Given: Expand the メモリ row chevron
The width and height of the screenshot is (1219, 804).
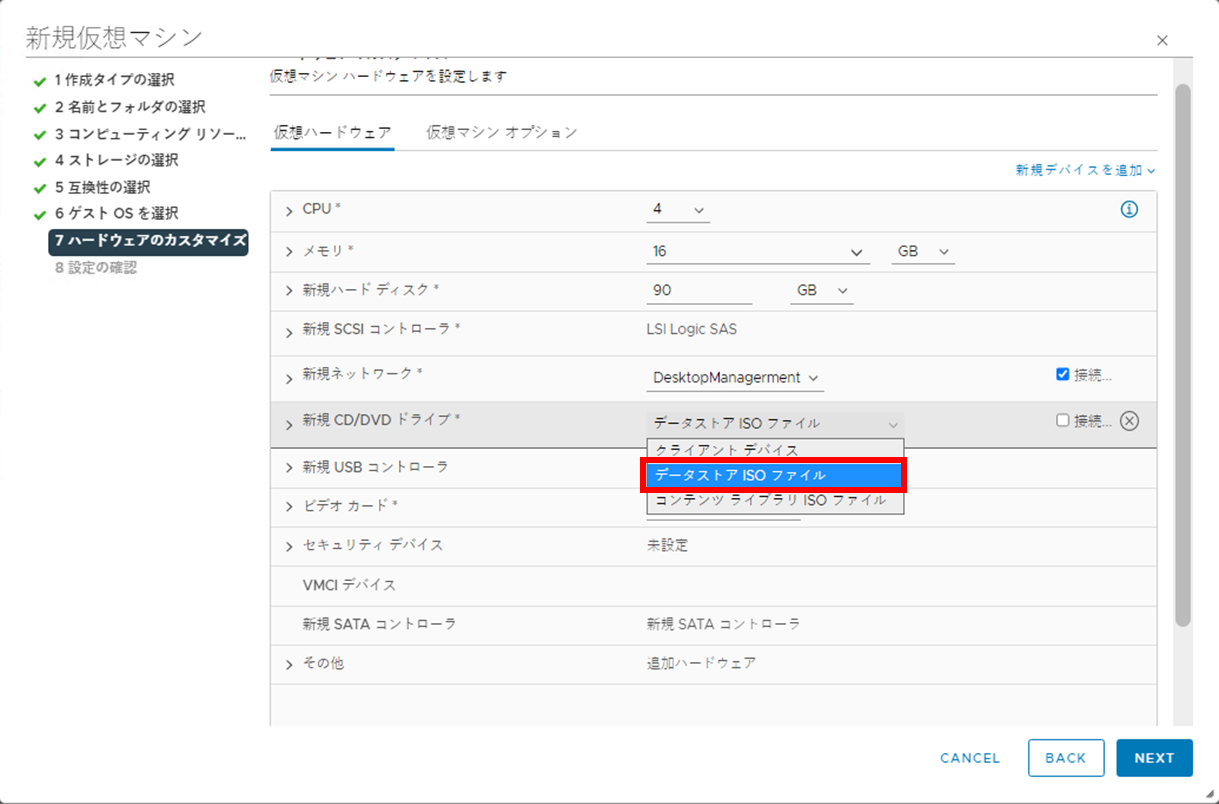Looking at the screenshot, I should (x=288, y=251).
